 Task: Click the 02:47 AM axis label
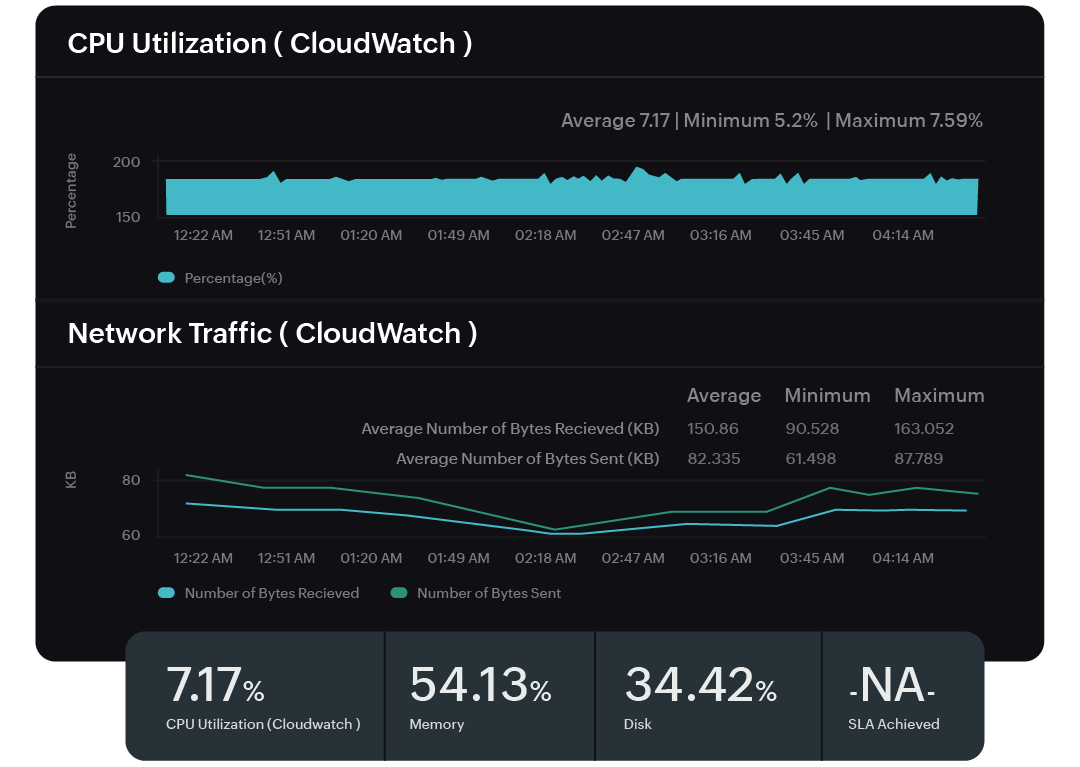pyautogui.click(x=632, y=235)
